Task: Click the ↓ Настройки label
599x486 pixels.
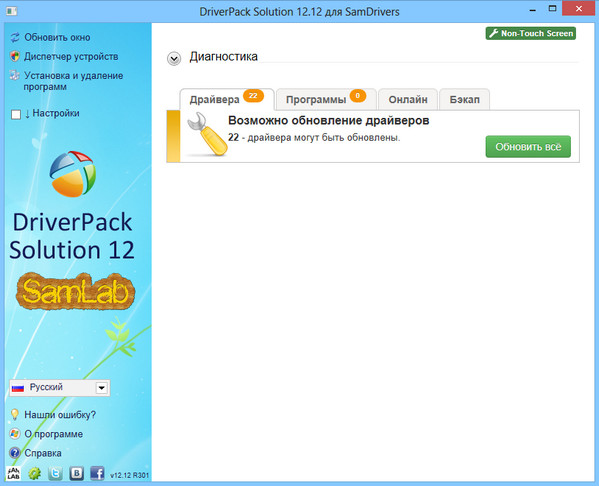Action: click(x=52, y=113)
